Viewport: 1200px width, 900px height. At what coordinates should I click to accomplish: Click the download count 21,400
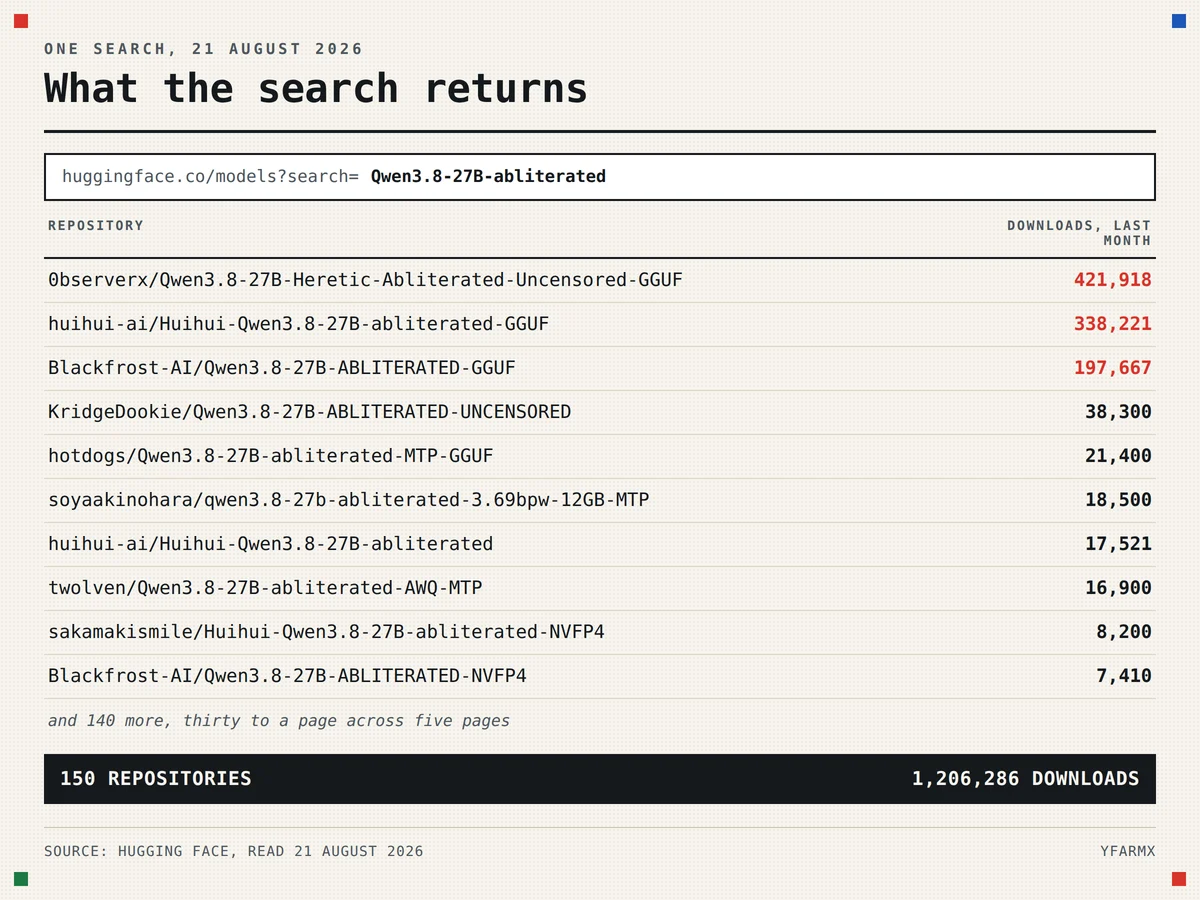tap(1118, 456)
